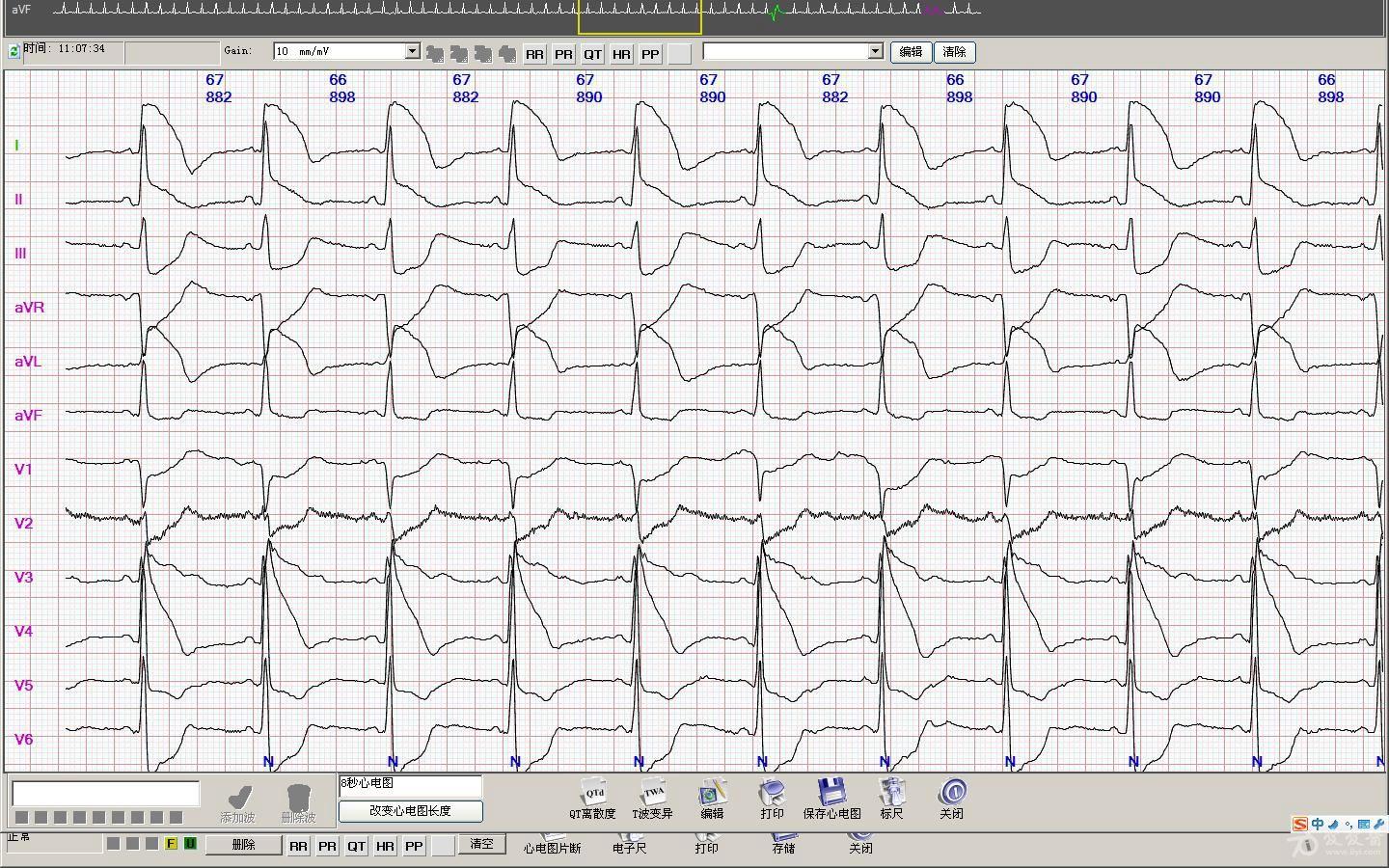Click the 8秒心电图 text field

tap(410, 784)
